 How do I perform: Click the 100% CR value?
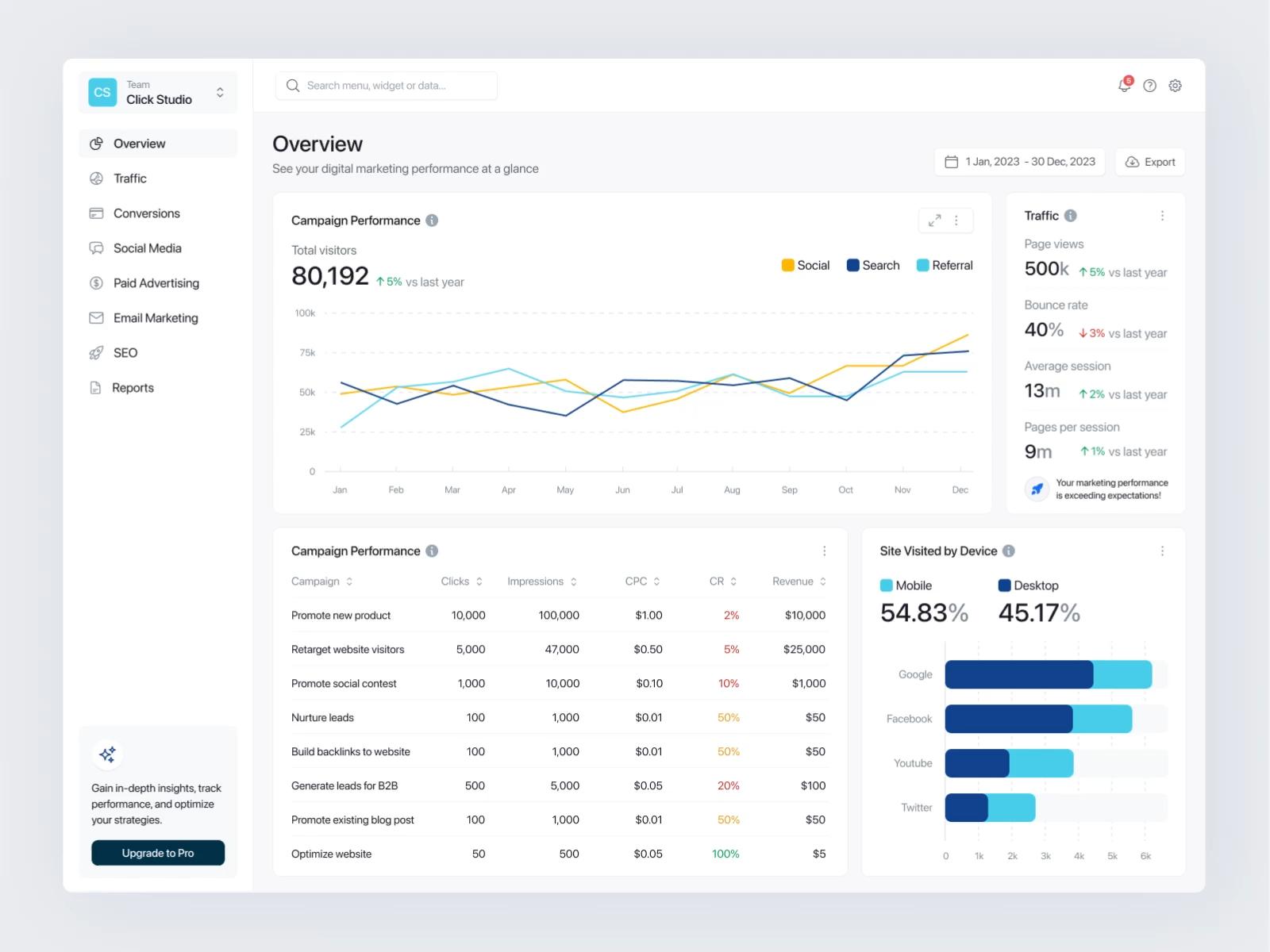[x=725, y=854]
